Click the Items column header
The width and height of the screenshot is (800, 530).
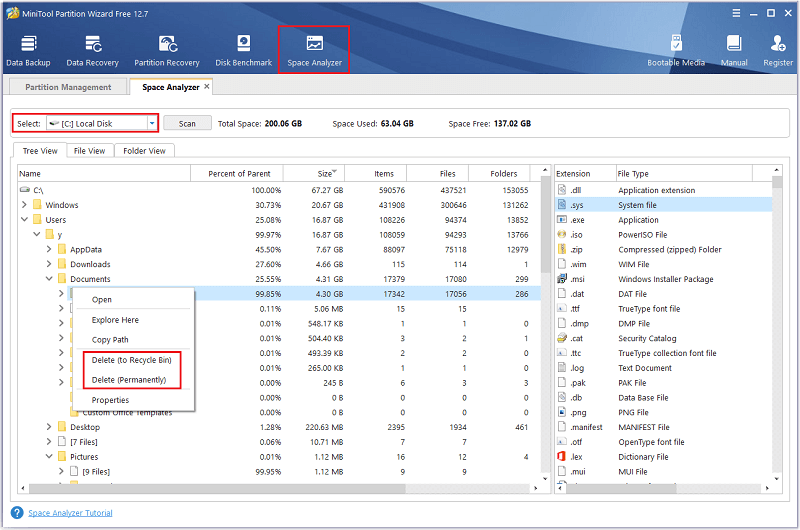376,173
